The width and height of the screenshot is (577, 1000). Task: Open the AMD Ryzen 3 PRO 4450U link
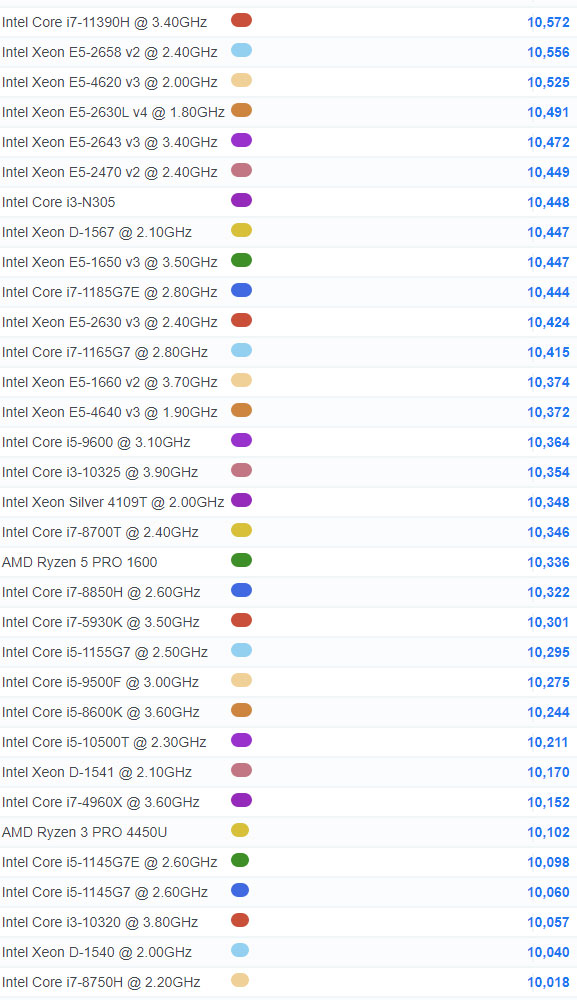tap(85, 832)
